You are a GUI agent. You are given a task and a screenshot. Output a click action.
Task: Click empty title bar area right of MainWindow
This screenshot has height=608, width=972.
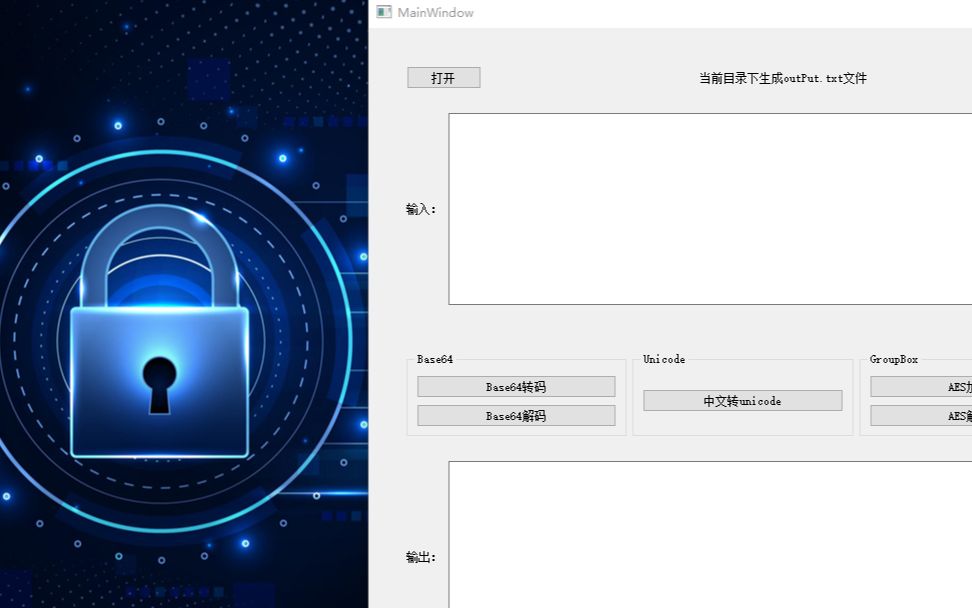pos(719,12)
